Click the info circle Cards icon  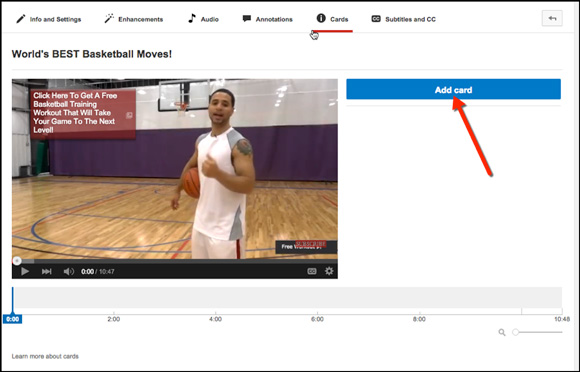[321, 18]
